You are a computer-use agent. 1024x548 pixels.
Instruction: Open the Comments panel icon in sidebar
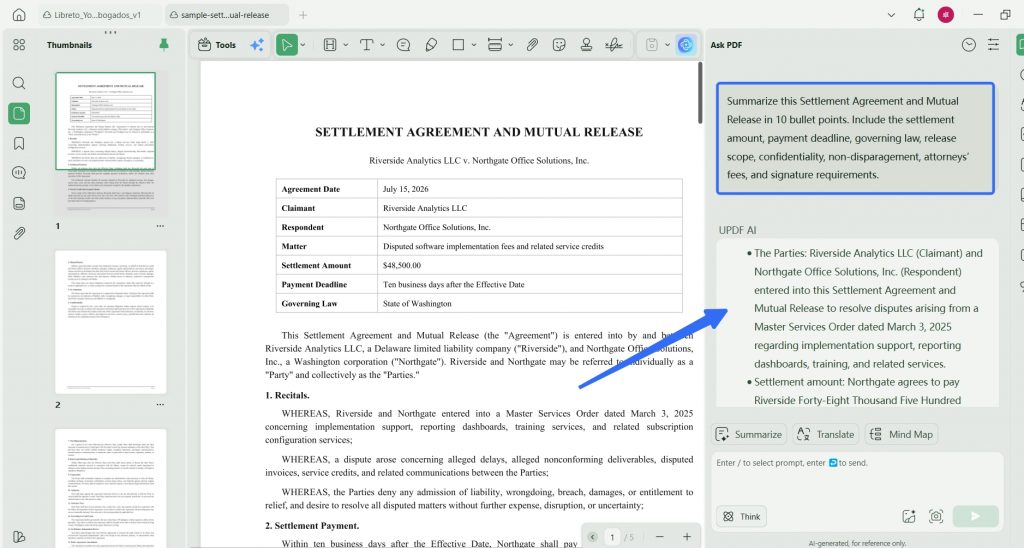click(19, 173)
